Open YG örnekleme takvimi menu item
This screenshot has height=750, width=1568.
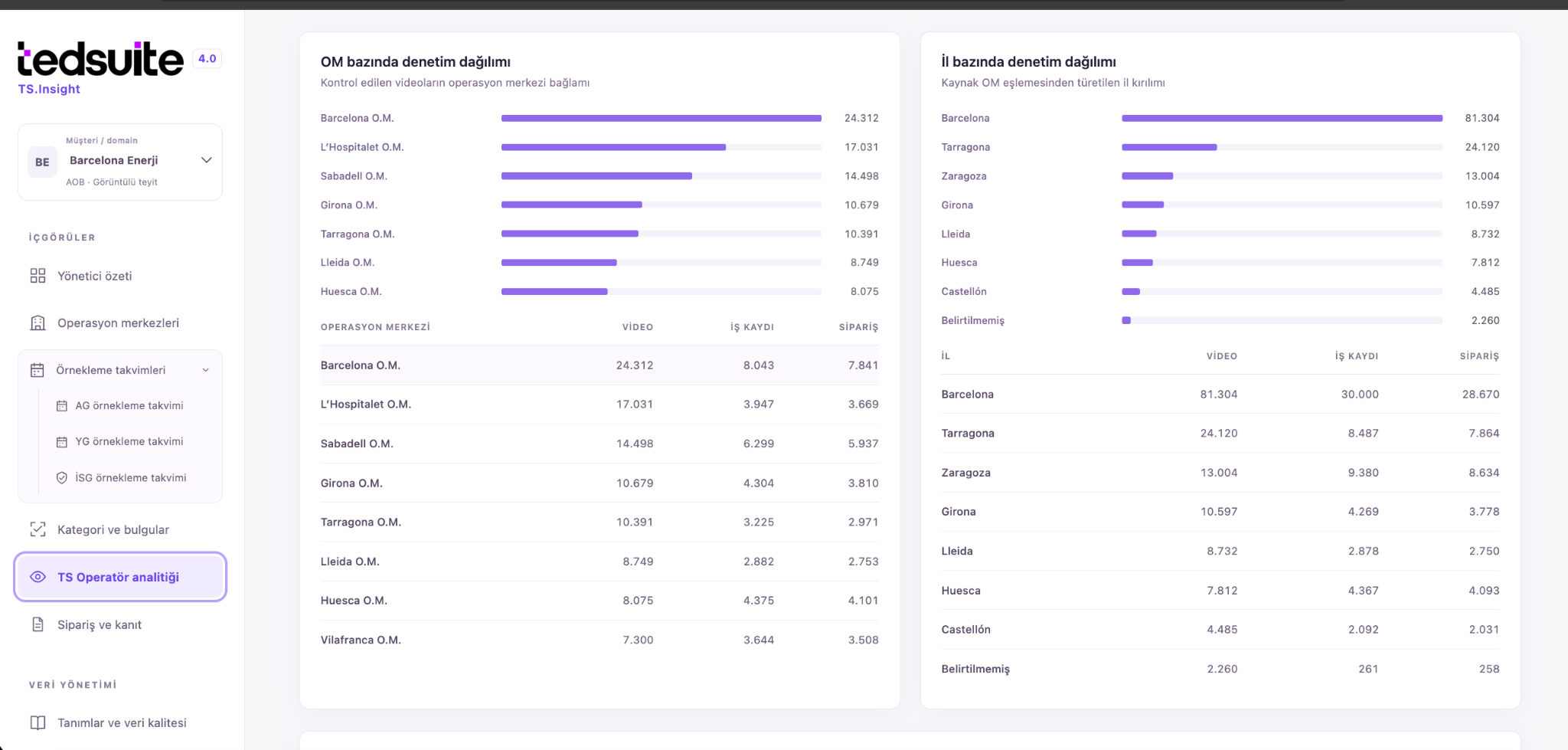click(129, 441)
